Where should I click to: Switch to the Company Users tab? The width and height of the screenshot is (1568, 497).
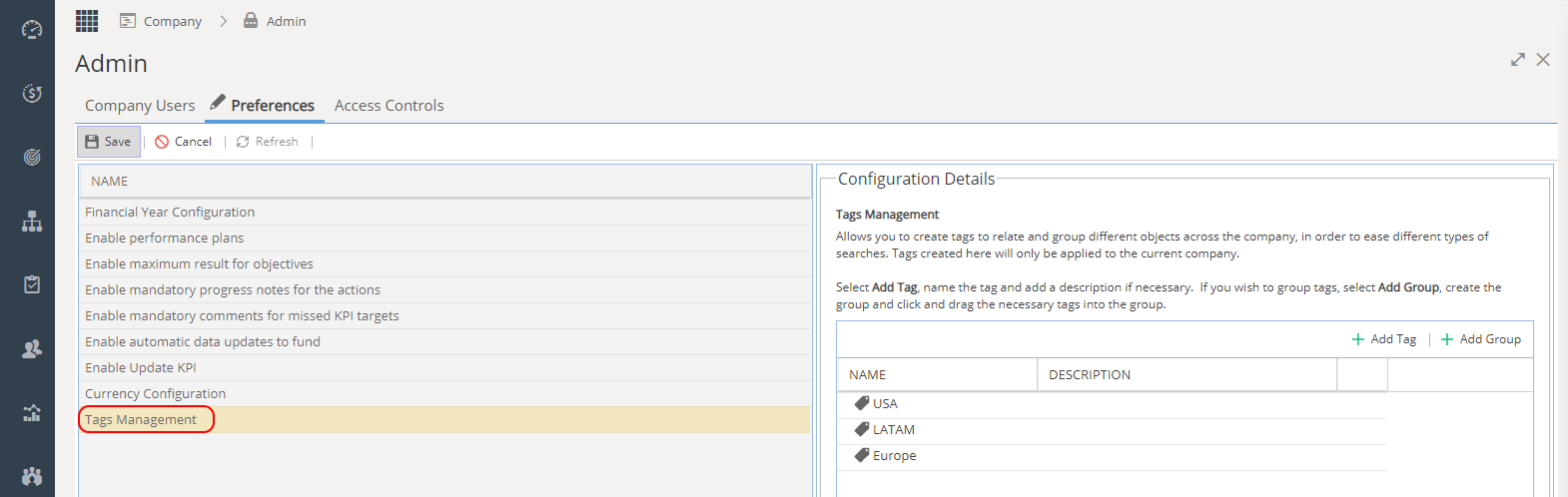(140, 106)
